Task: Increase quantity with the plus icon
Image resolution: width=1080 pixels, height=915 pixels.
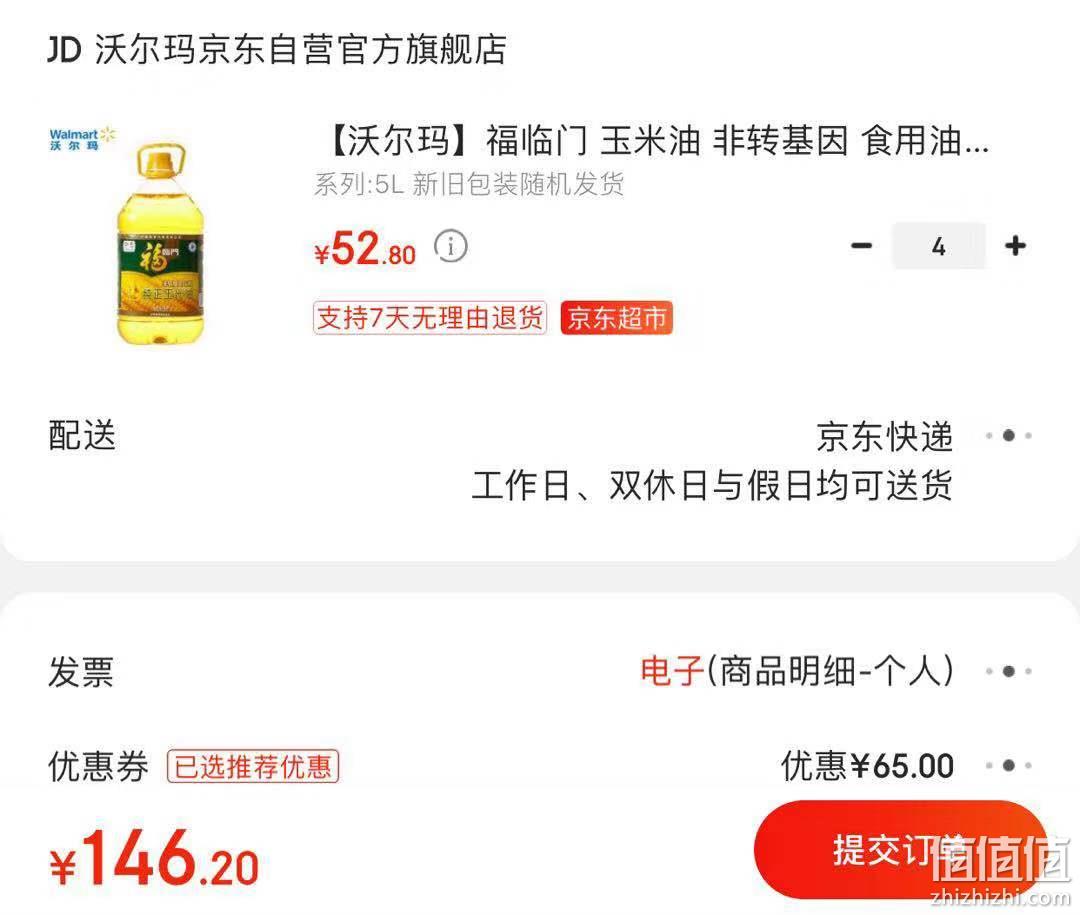Action: (x=1015, y=245)
